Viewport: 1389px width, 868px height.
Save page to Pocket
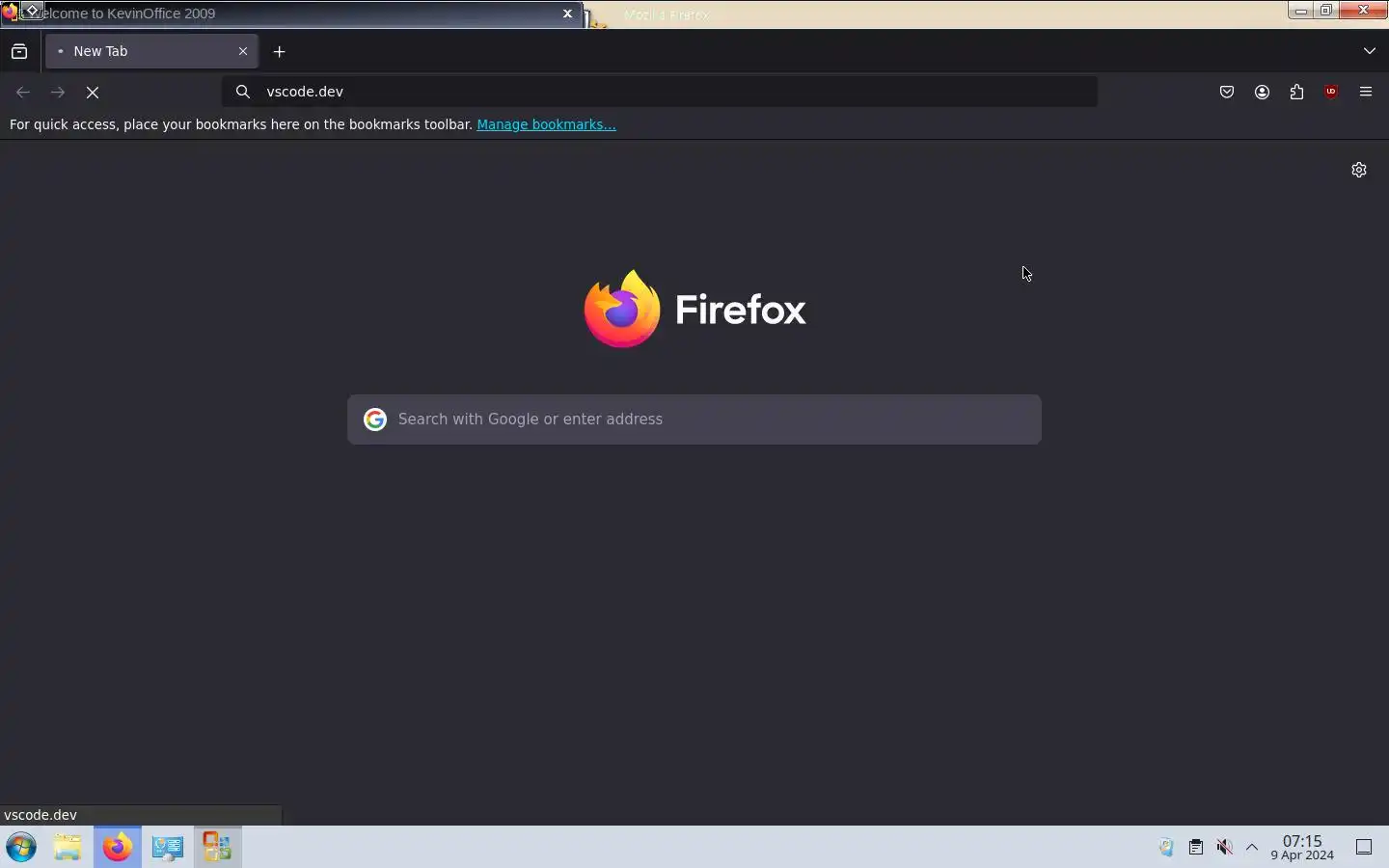pyautogui.click(x=1228, y=93)
